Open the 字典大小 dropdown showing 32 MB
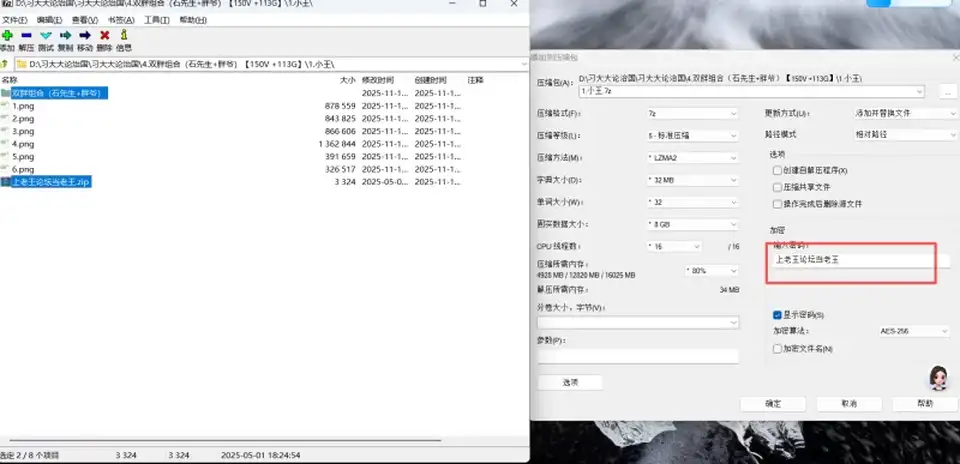 click(x=692, y=180)
